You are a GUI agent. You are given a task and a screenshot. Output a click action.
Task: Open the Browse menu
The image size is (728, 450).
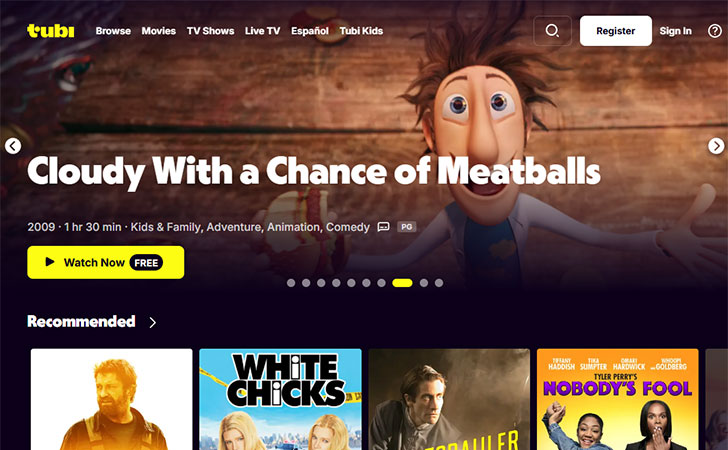(113, 31)
